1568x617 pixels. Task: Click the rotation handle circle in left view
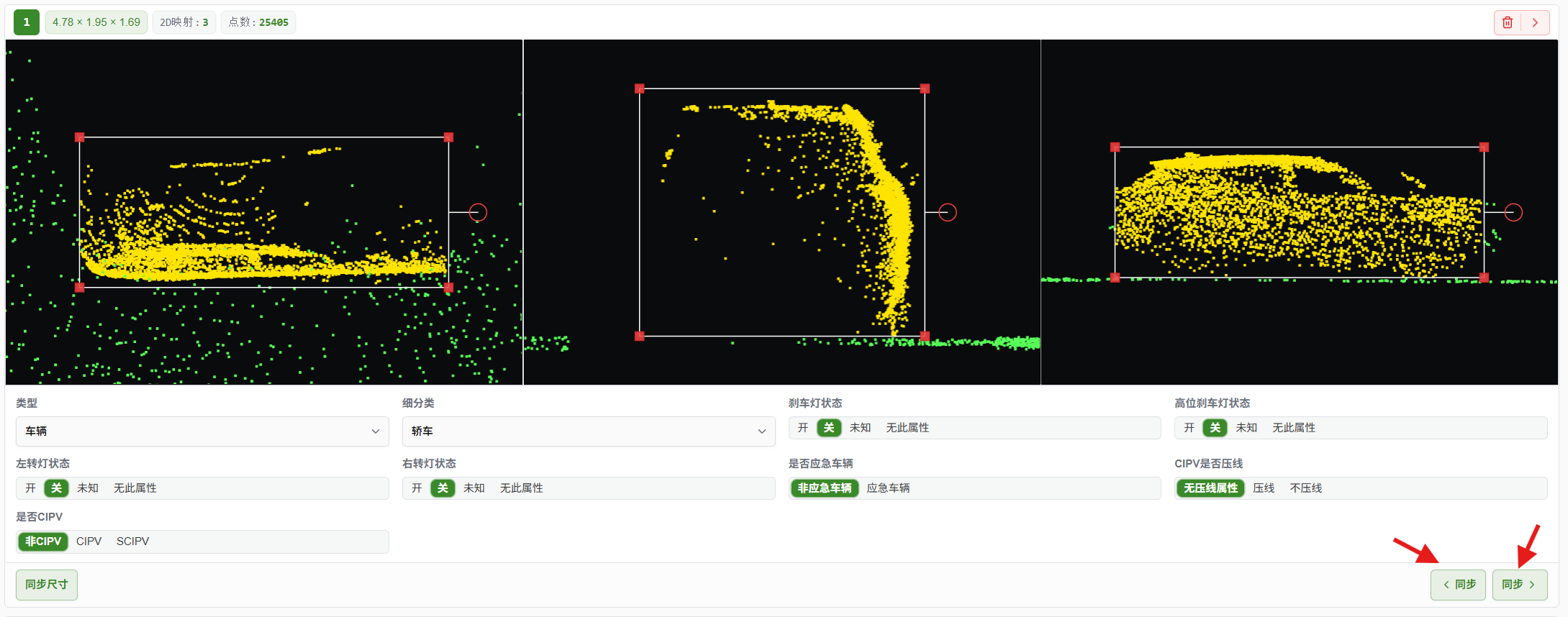click(x=478, y=212)
